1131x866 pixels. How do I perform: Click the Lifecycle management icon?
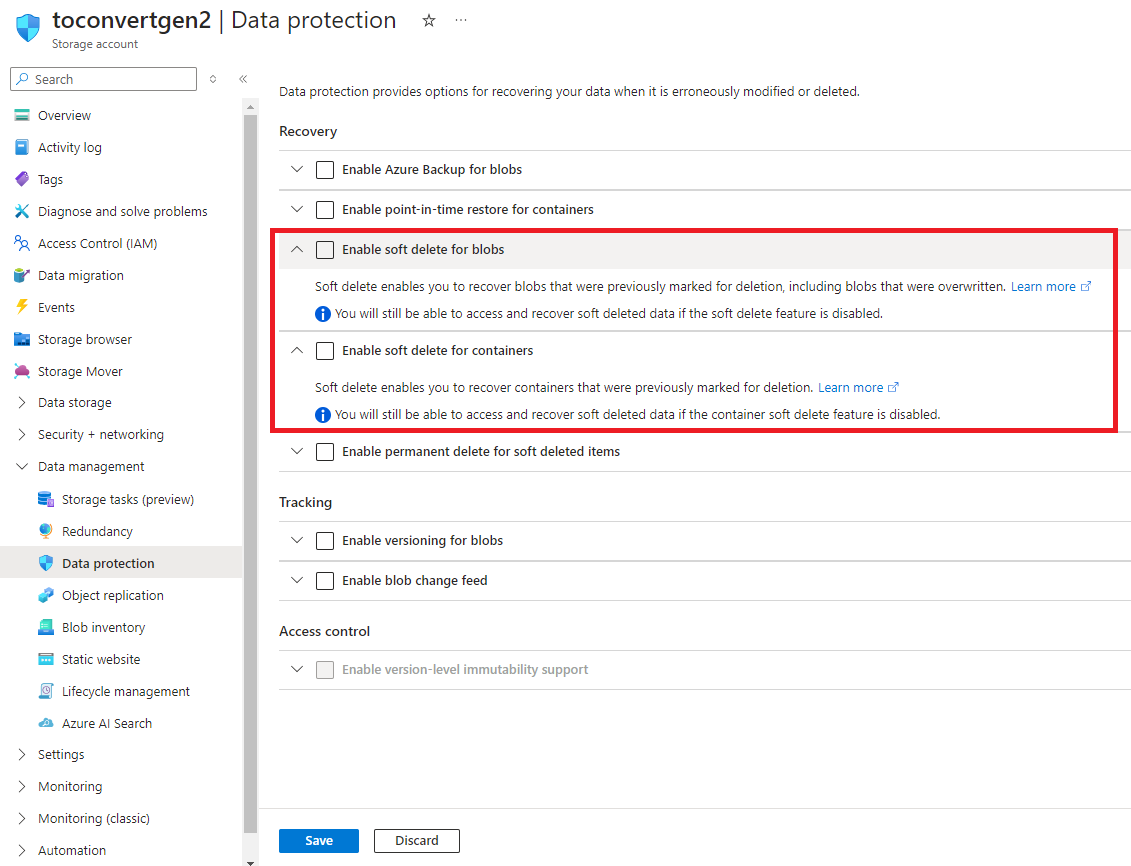click(x=46, y=691)
